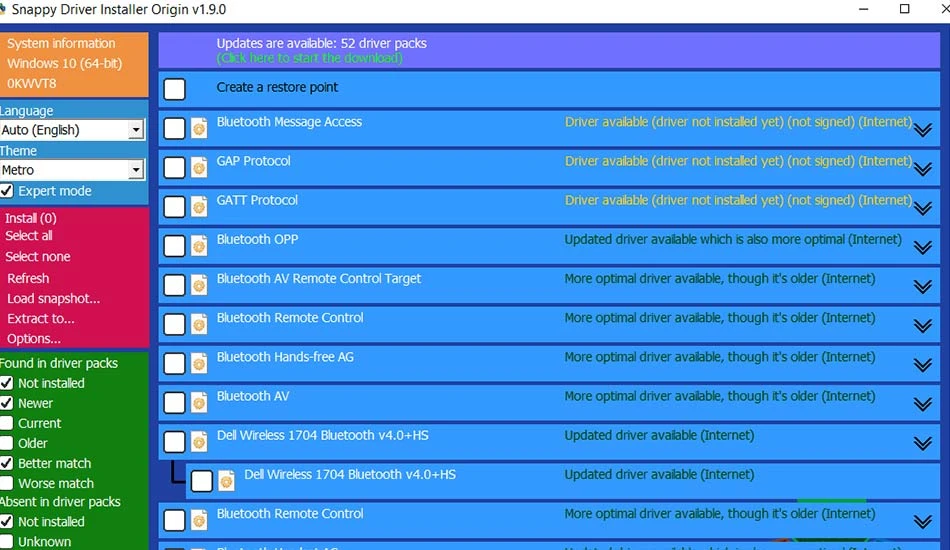Open Load snapshot...
The width and height of the screenshot is (950, 550).
tap(53, 299)
